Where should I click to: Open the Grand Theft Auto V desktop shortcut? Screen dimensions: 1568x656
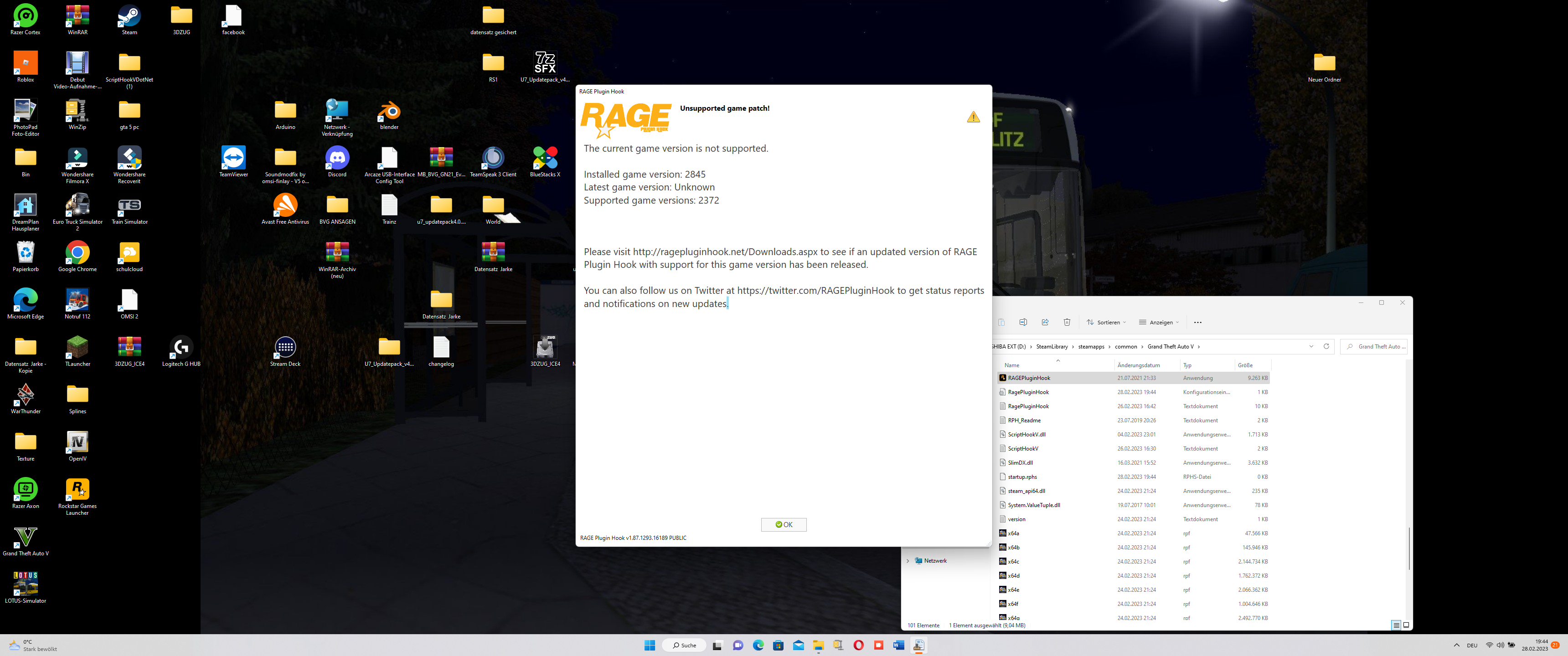(25, 538)
